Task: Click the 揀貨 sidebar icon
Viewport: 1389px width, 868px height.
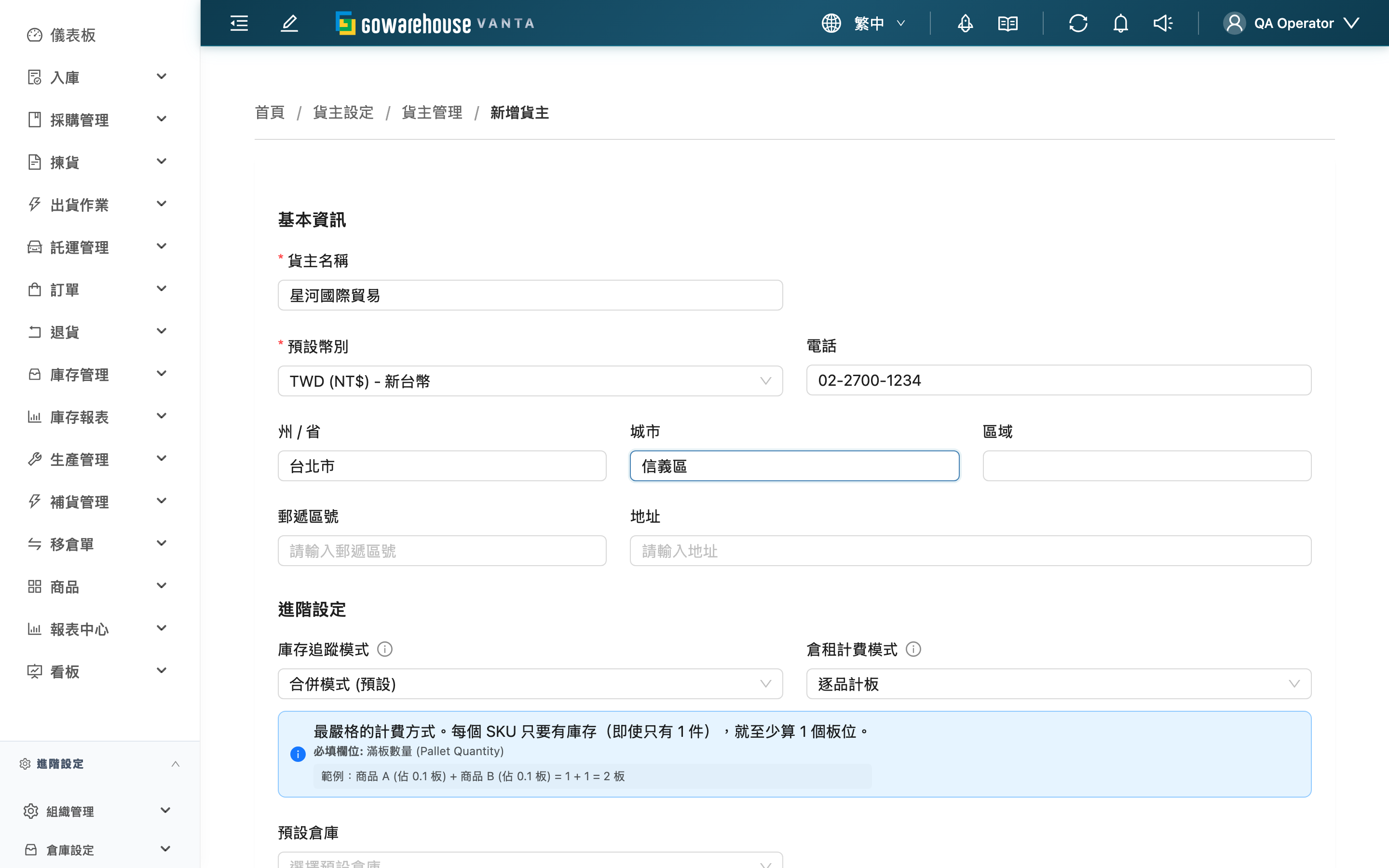Action: tap(34, 162)
